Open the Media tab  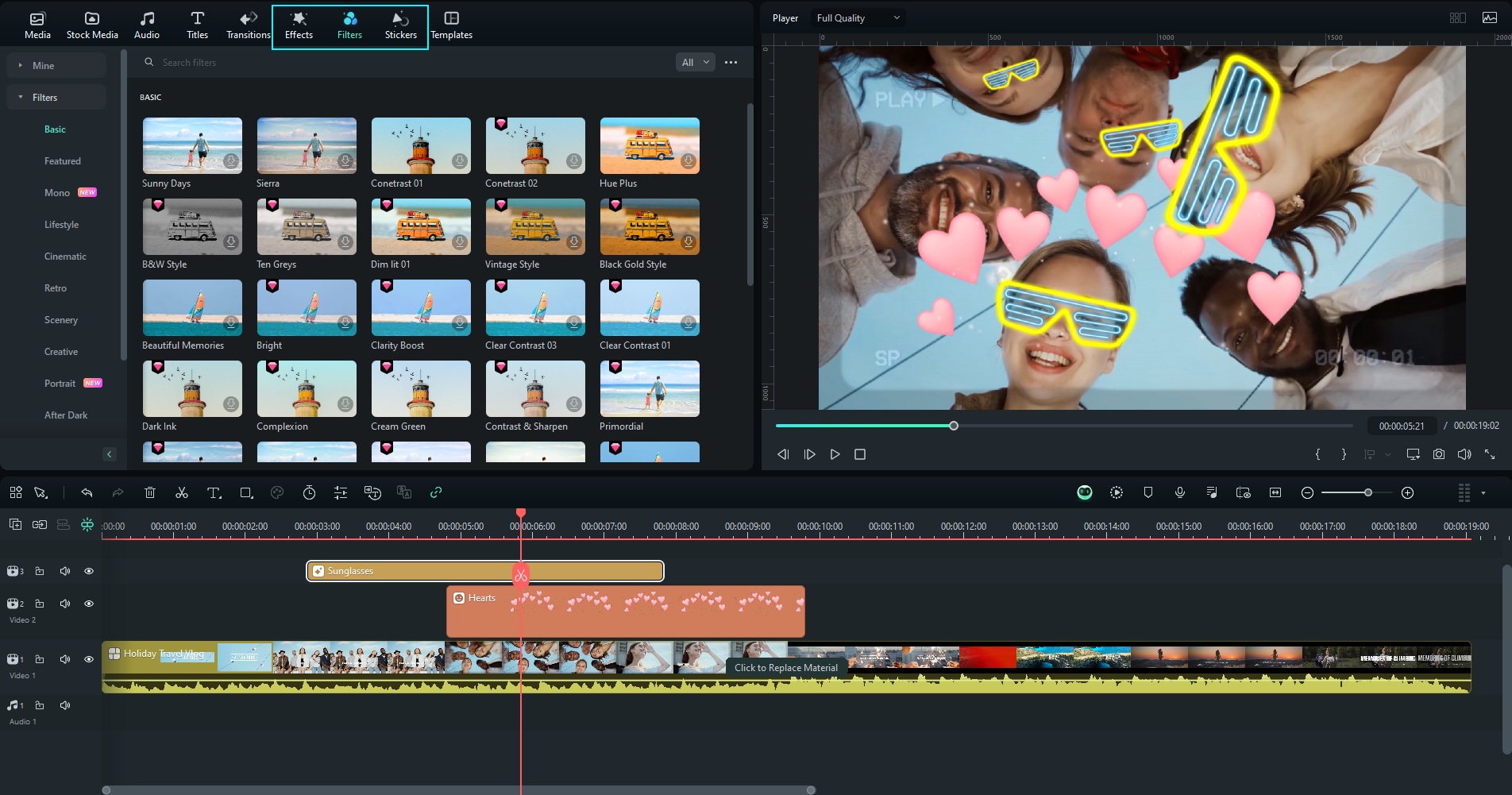37,25
